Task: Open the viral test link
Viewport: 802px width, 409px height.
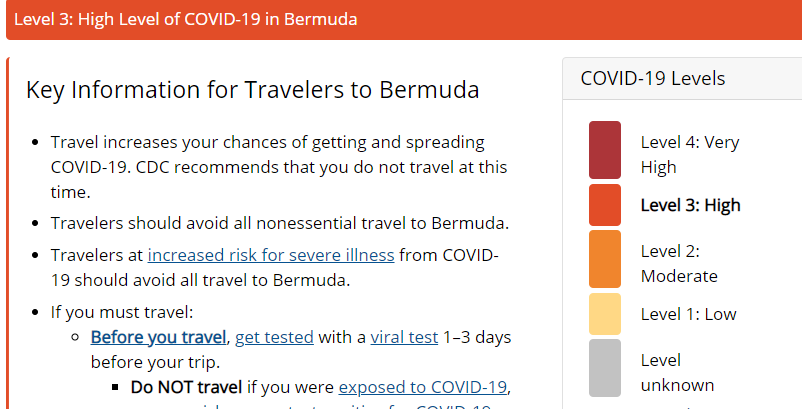Action: coord(404,337)
